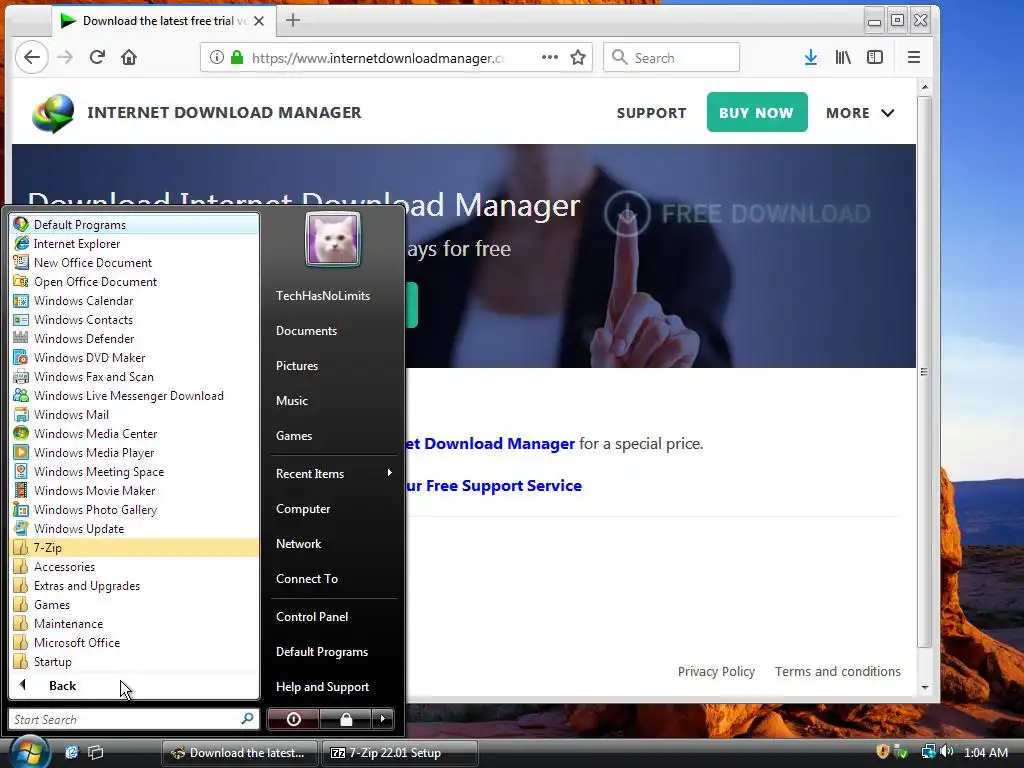Click Back in Start menu programs
This screenshot has width=1024, height=768.
(x=134, y=685)
